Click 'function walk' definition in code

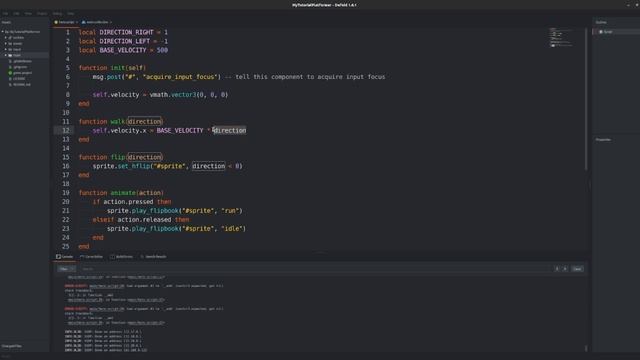click(102, 122)
